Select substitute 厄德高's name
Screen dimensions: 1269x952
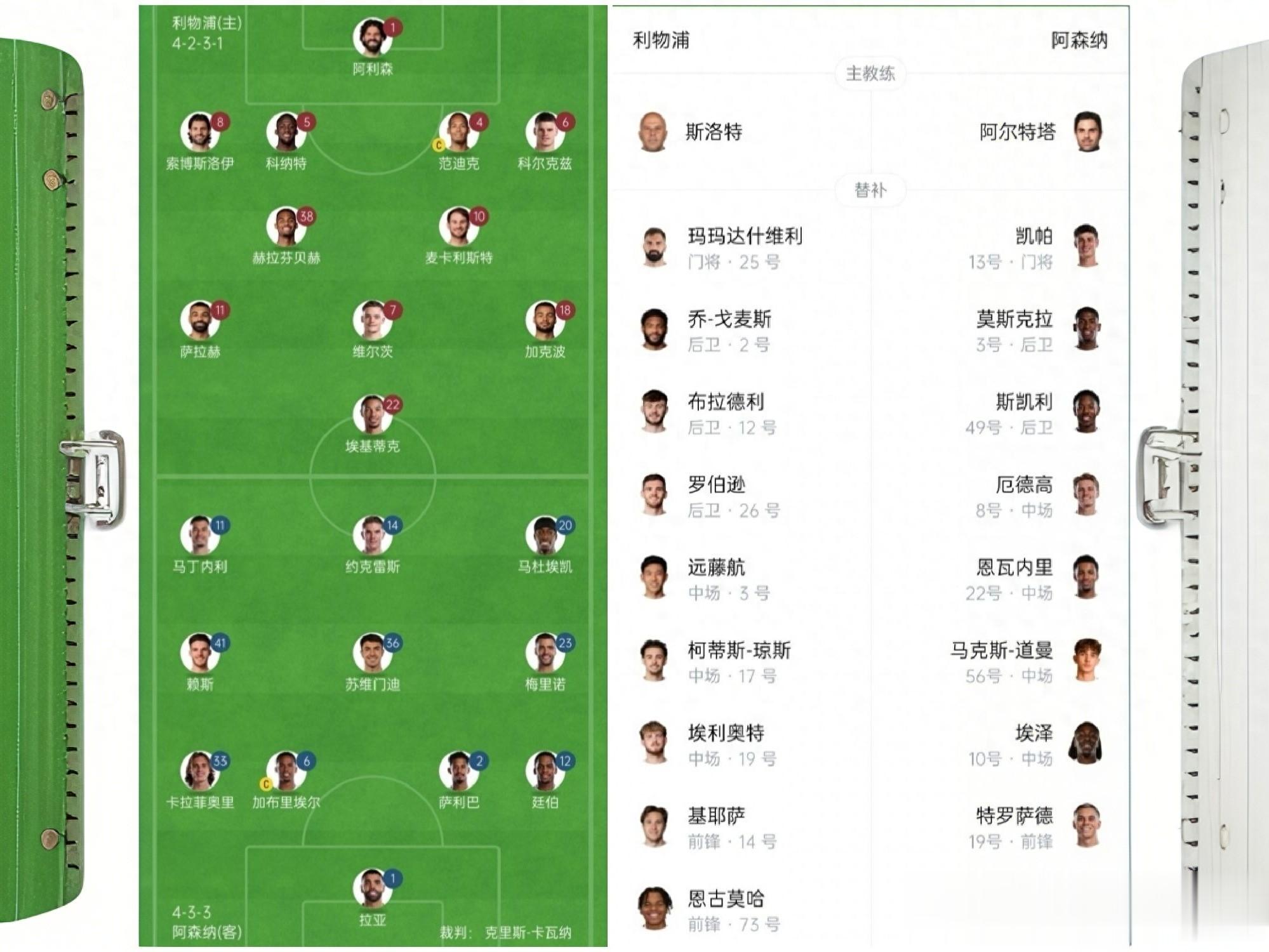(x=1023, y=485)
